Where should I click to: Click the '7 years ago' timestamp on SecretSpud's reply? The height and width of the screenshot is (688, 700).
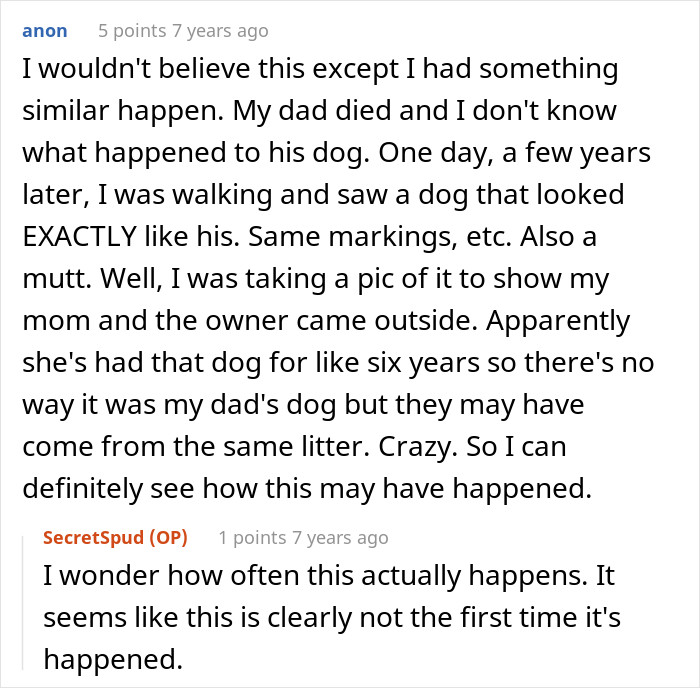[340, 538]
